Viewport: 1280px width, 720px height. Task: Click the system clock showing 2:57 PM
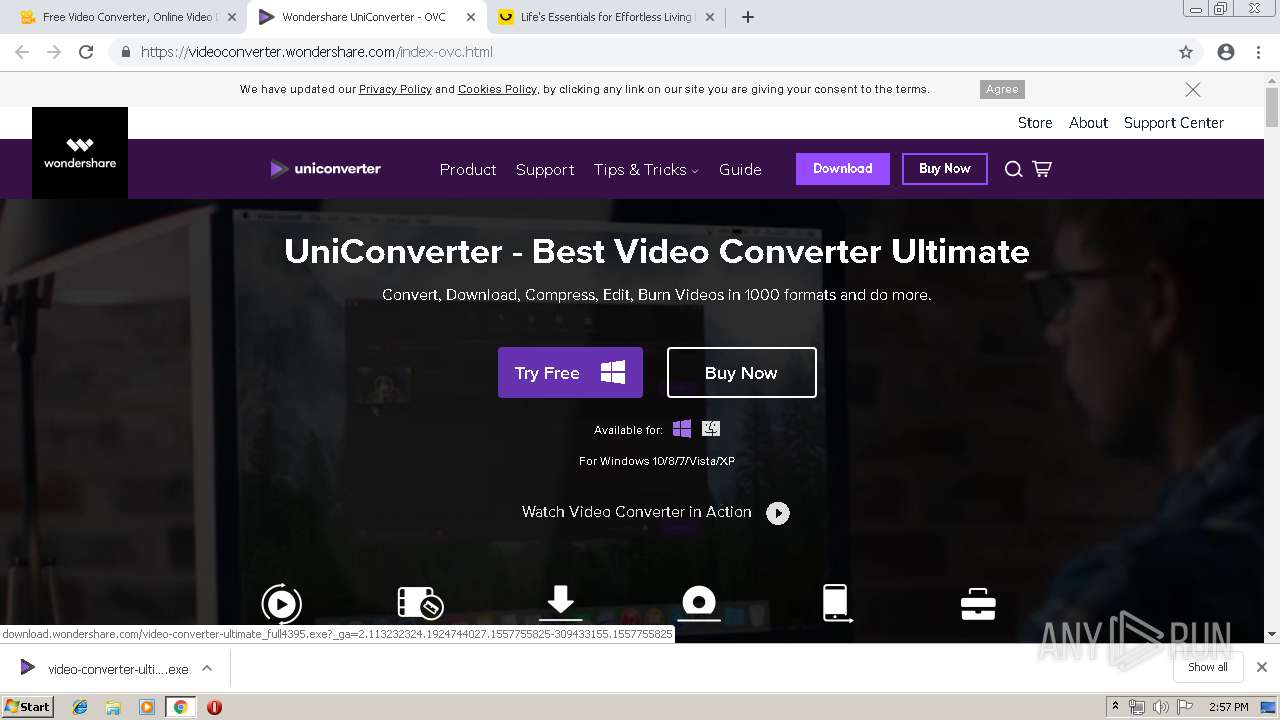(1228, 707)
